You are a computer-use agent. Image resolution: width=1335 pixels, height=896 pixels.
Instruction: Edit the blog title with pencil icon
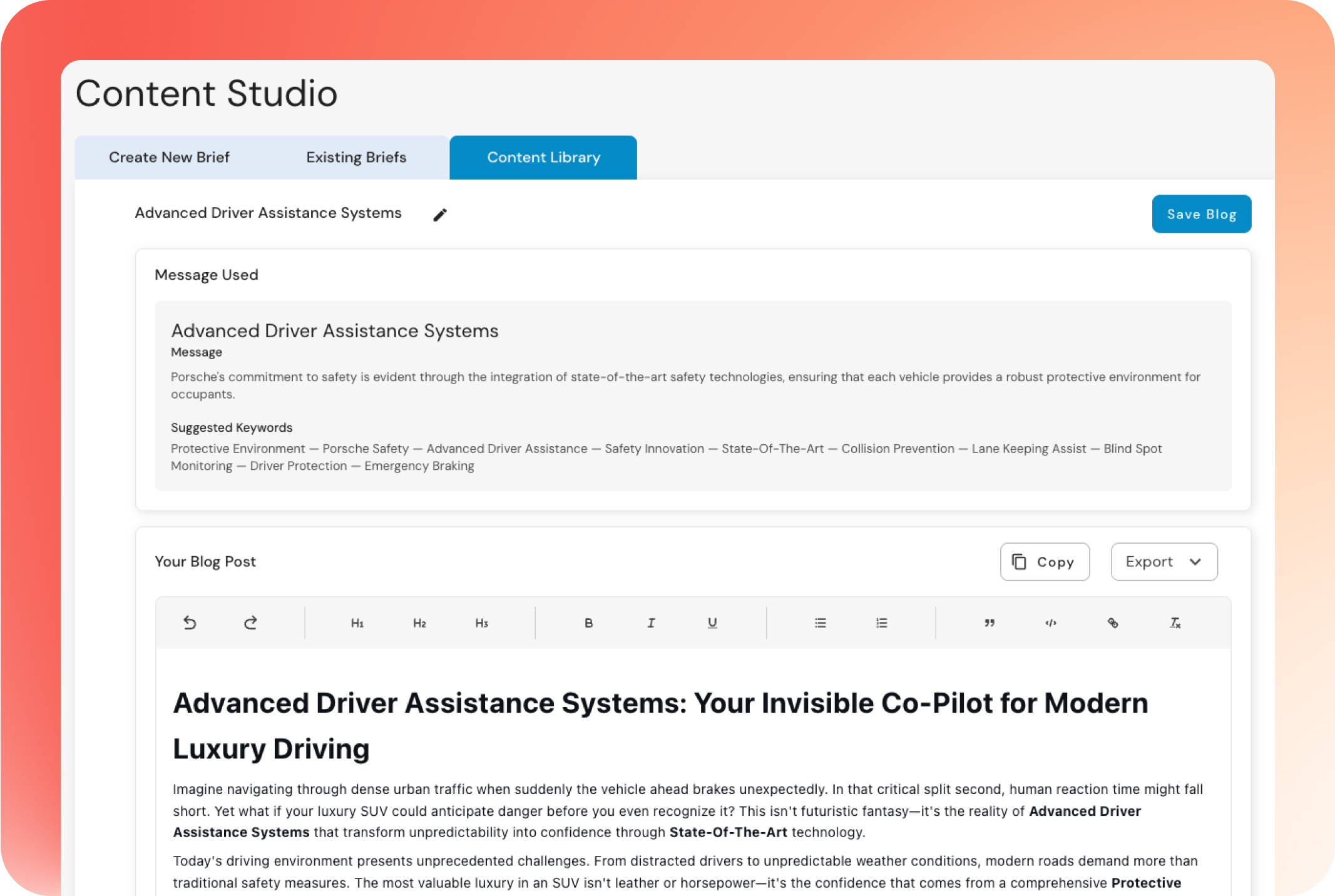point(440,215)
